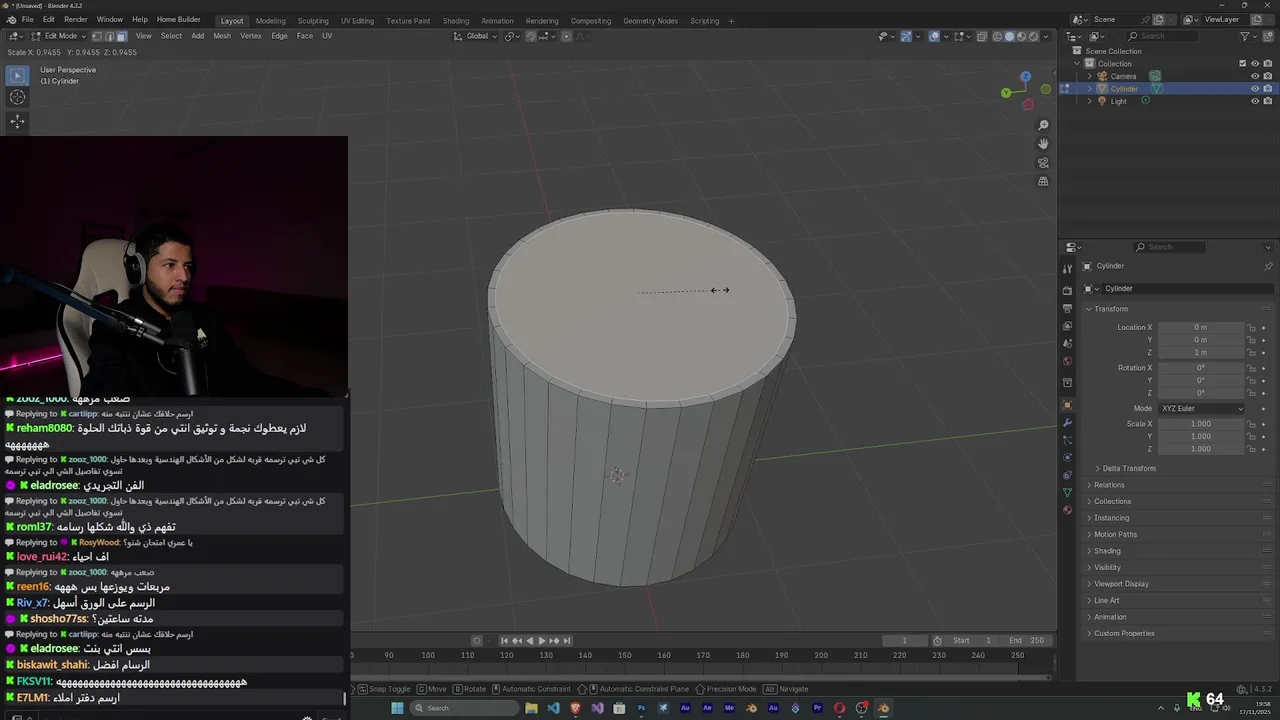Open the File menu
The height and width of the screenshot is (720, 1280).
(27, 20)
